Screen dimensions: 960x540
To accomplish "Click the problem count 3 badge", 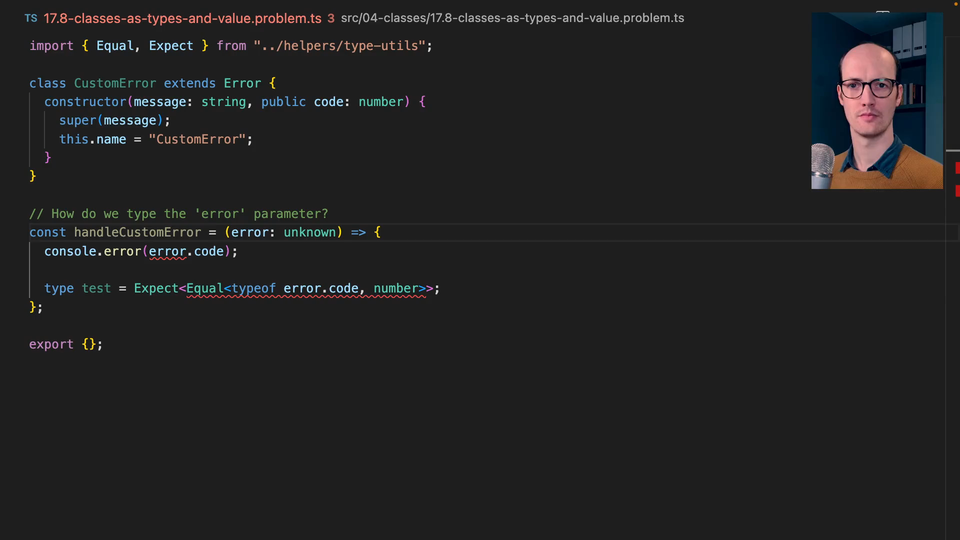I will pos(330,18).
